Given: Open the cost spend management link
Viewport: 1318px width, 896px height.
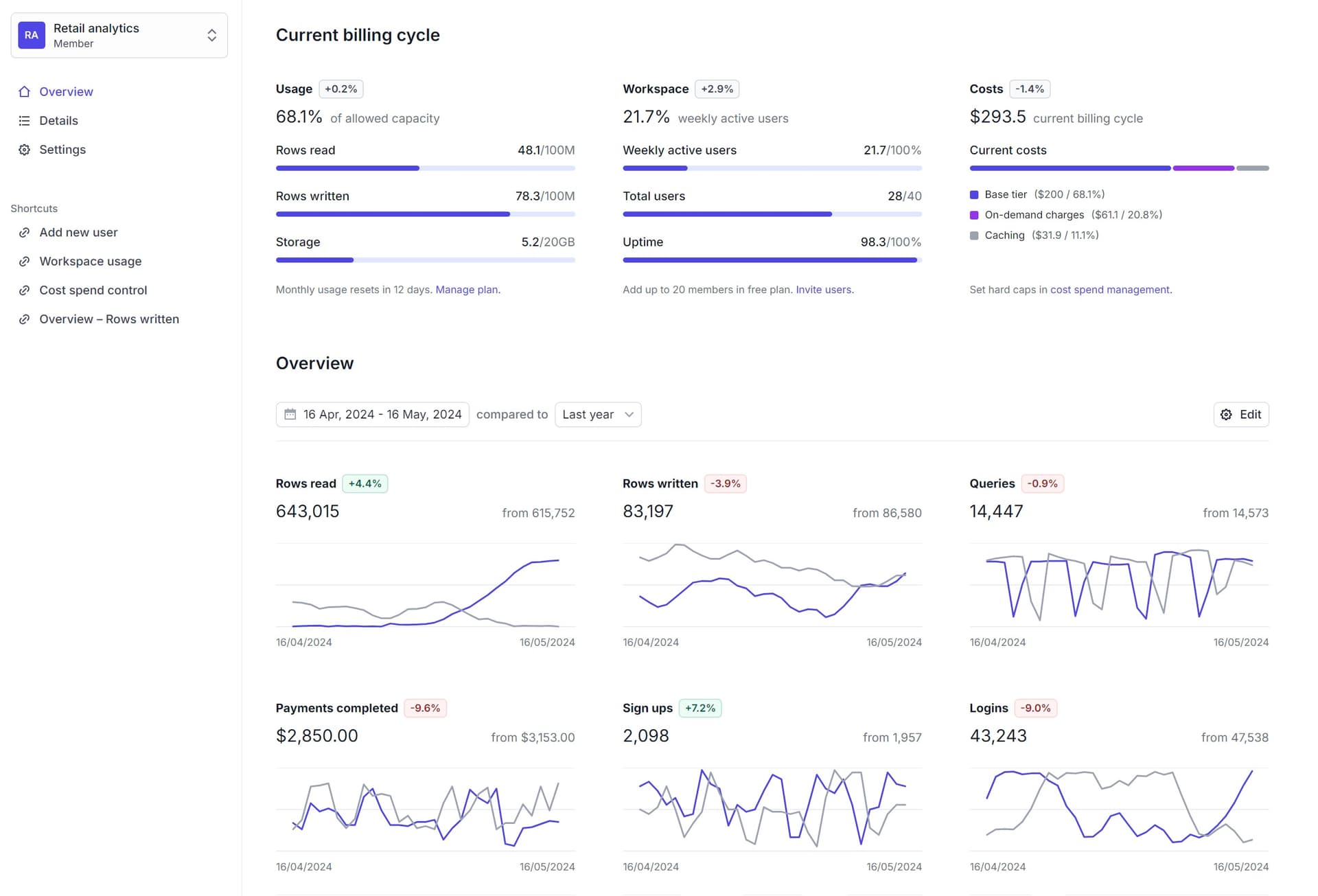Looking at the screenshot, I should [1109, 290].
